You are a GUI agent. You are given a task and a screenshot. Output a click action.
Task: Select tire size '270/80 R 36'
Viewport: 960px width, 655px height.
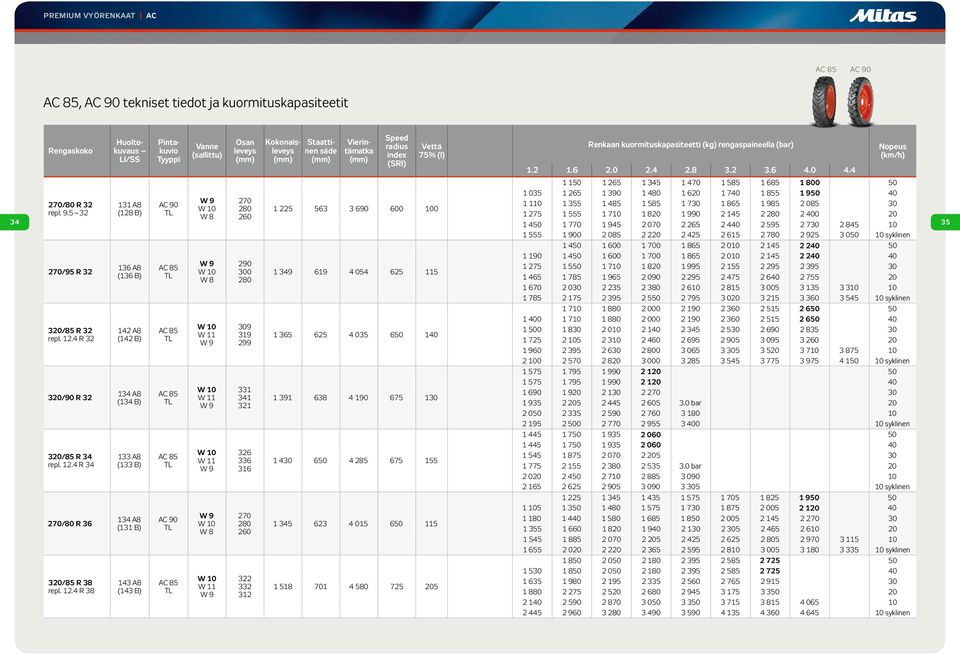pyautogui.click(x=70, y=524)
